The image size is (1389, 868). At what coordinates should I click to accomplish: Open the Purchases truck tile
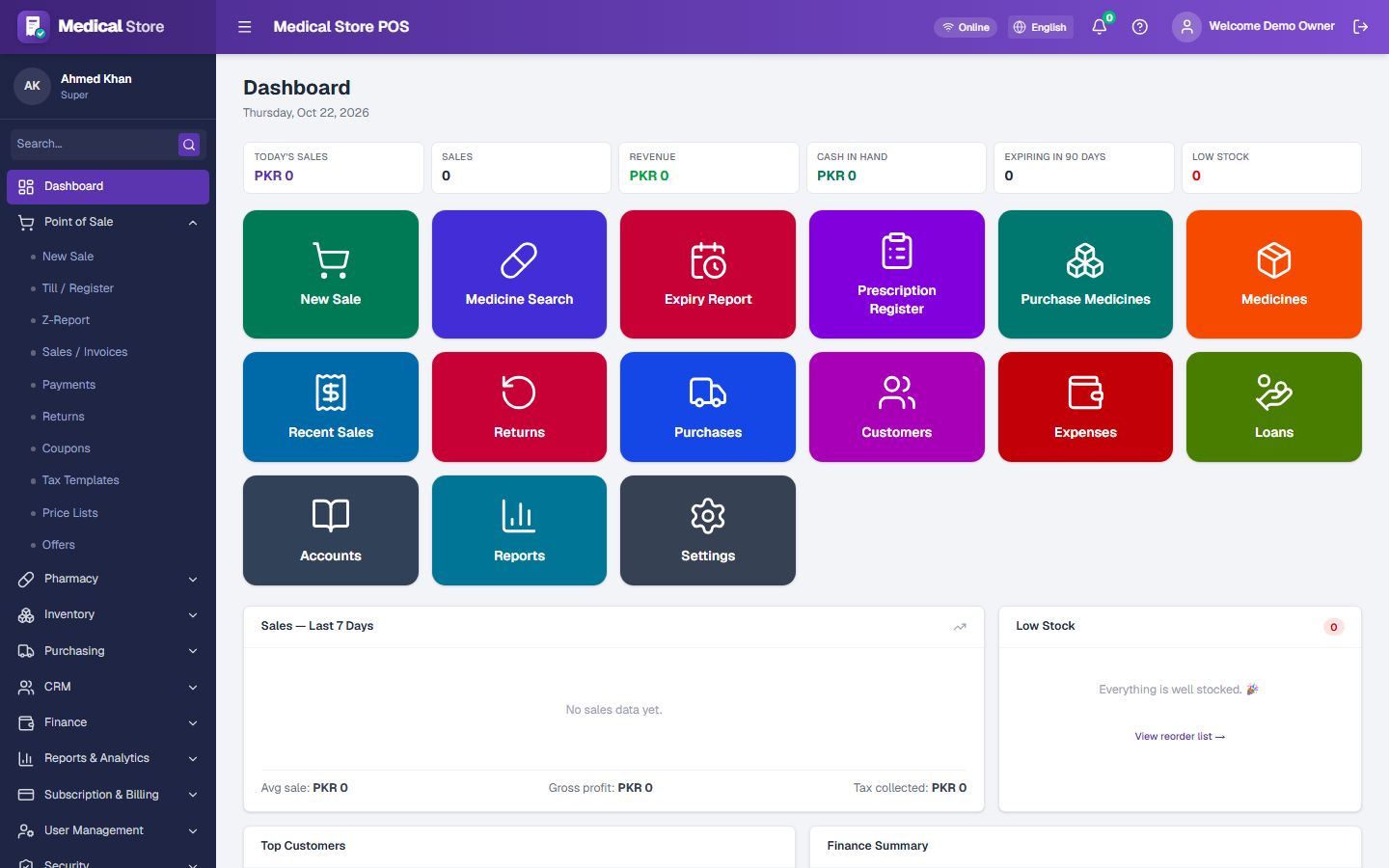[x=708, y=407]
